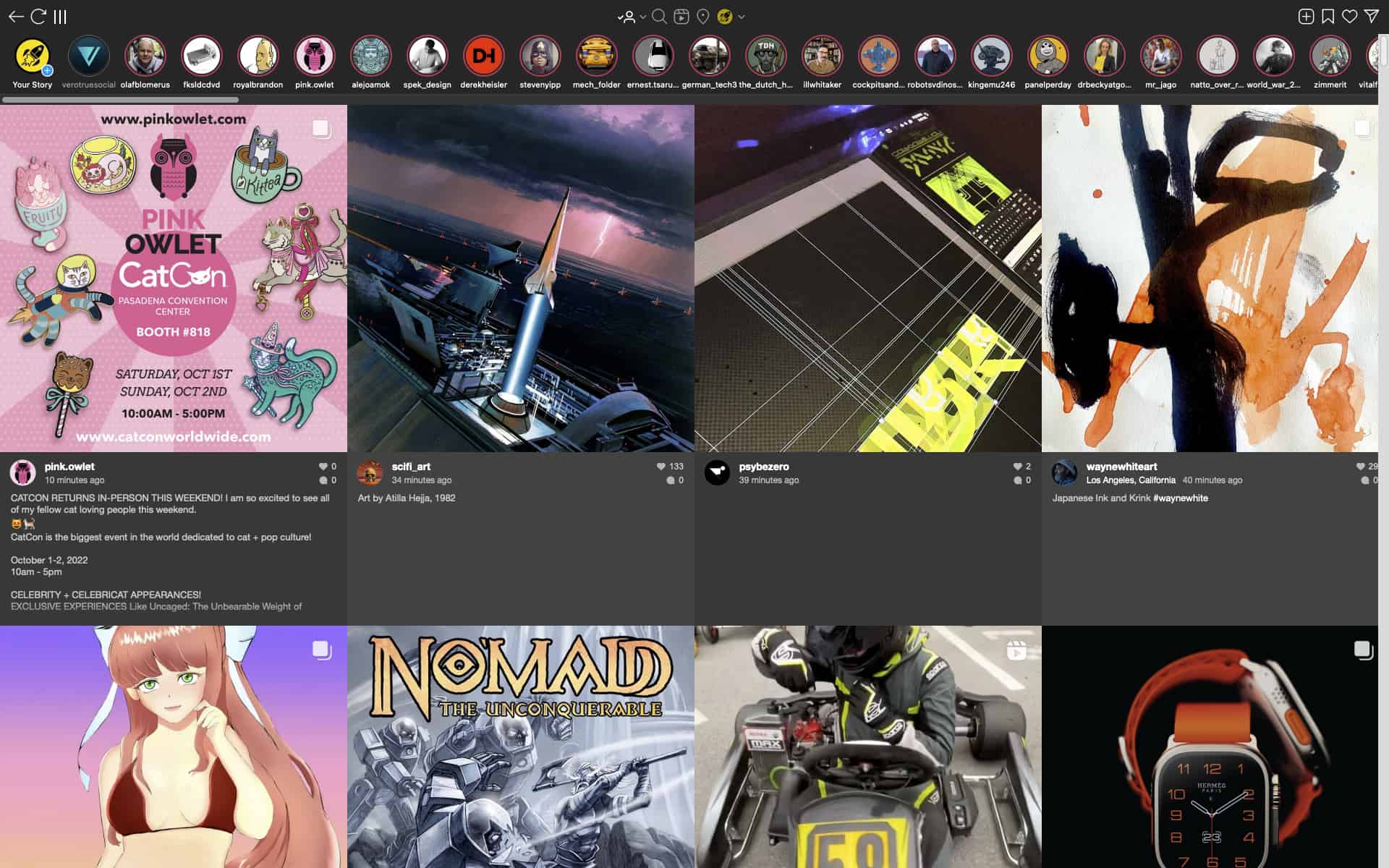The height and width of the screenshot is (868, 1389).
Task: Create a new post with plus icon
Action: coord(1306,16)
